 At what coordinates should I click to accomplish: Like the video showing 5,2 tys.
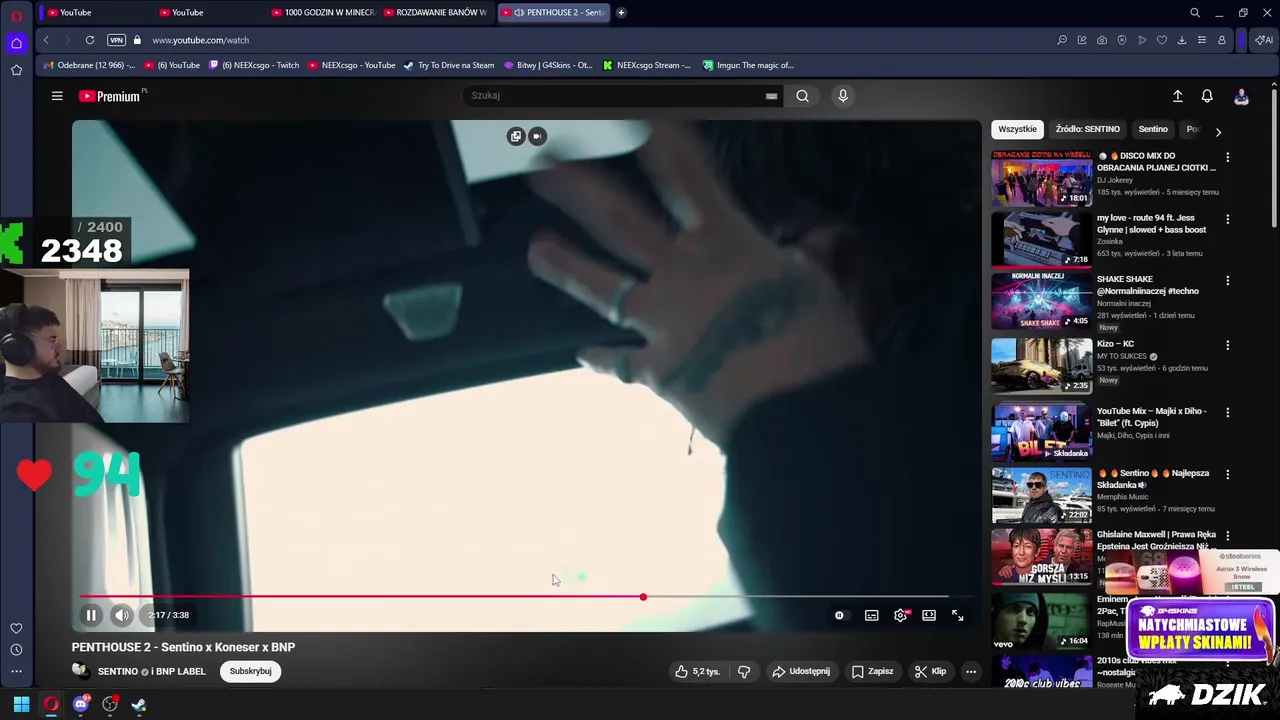click(698, 671)
